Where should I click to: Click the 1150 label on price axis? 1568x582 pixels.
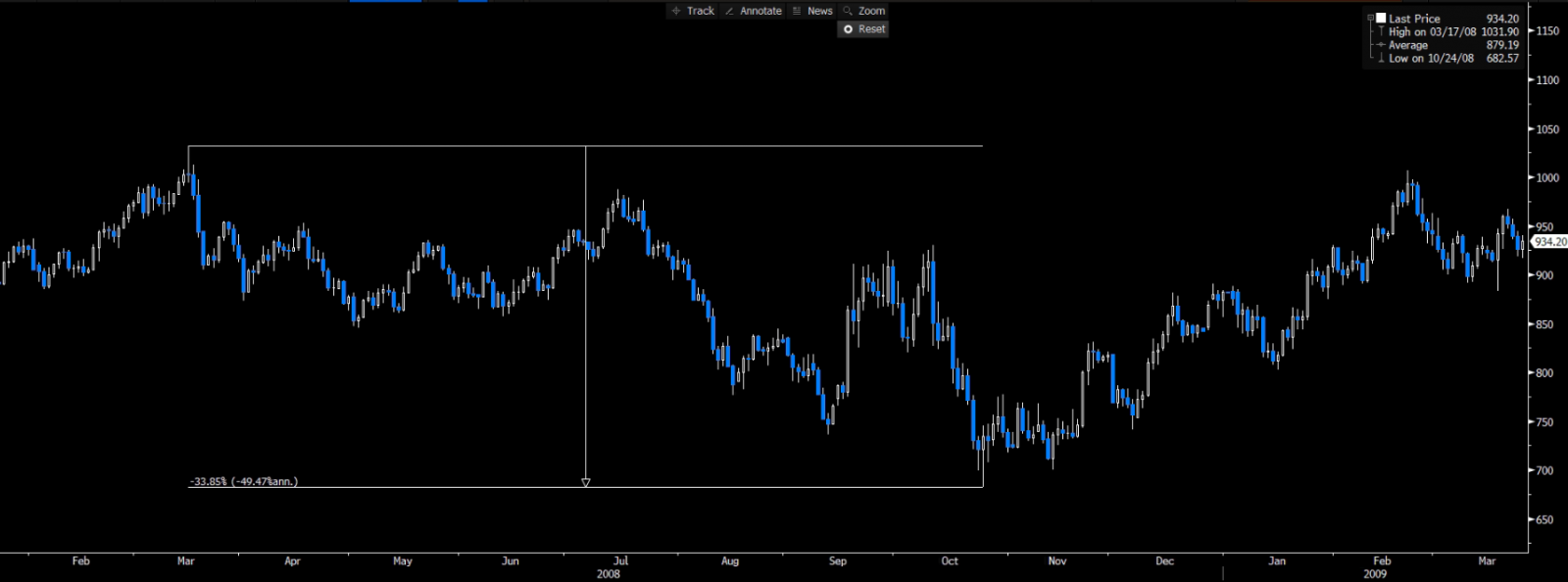pyautogui.click(x=1547, y=31)
